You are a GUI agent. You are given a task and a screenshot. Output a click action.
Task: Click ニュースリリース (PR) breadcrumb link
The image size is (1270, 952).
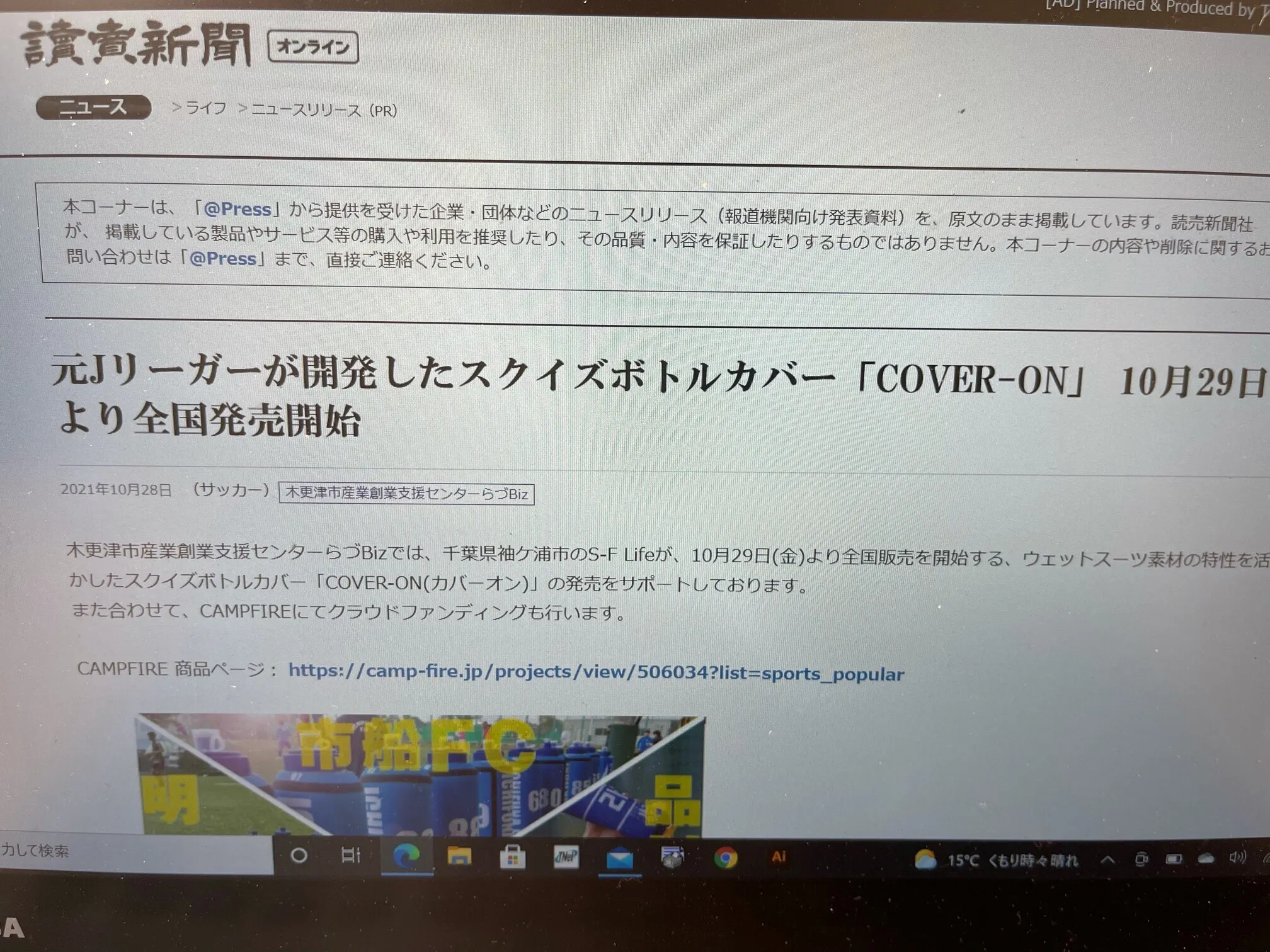point(324,111)
